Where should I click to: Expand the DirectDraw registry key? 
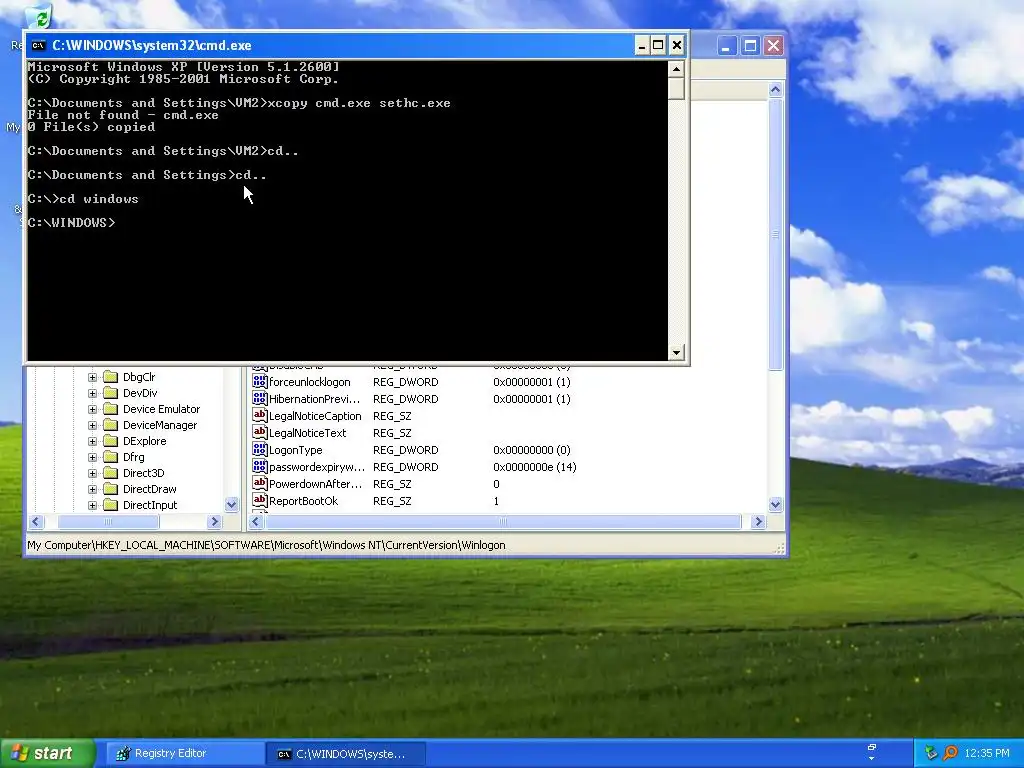(92, 489)
